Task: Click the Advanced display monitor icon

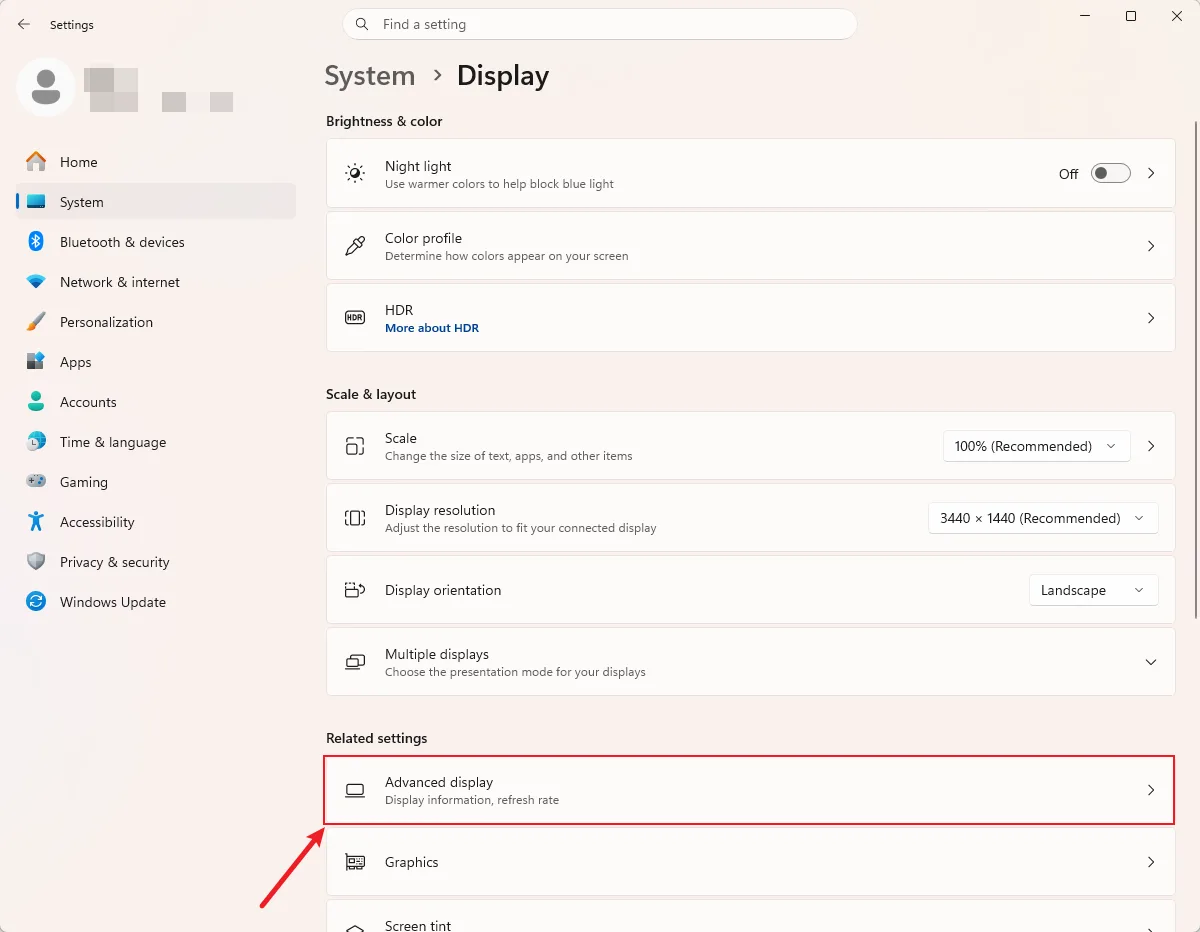Action: [x=355, y=790]
